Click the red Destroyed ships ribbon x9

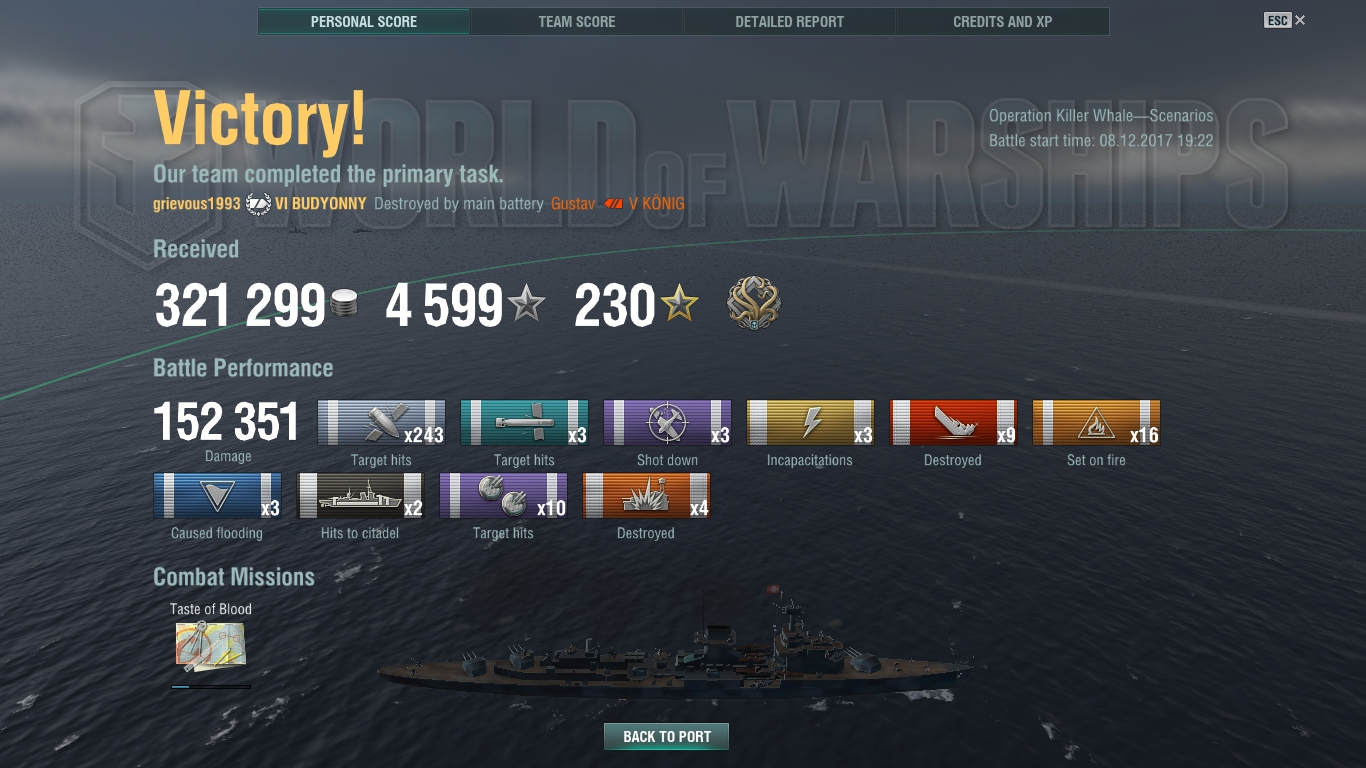coord(953,423)
